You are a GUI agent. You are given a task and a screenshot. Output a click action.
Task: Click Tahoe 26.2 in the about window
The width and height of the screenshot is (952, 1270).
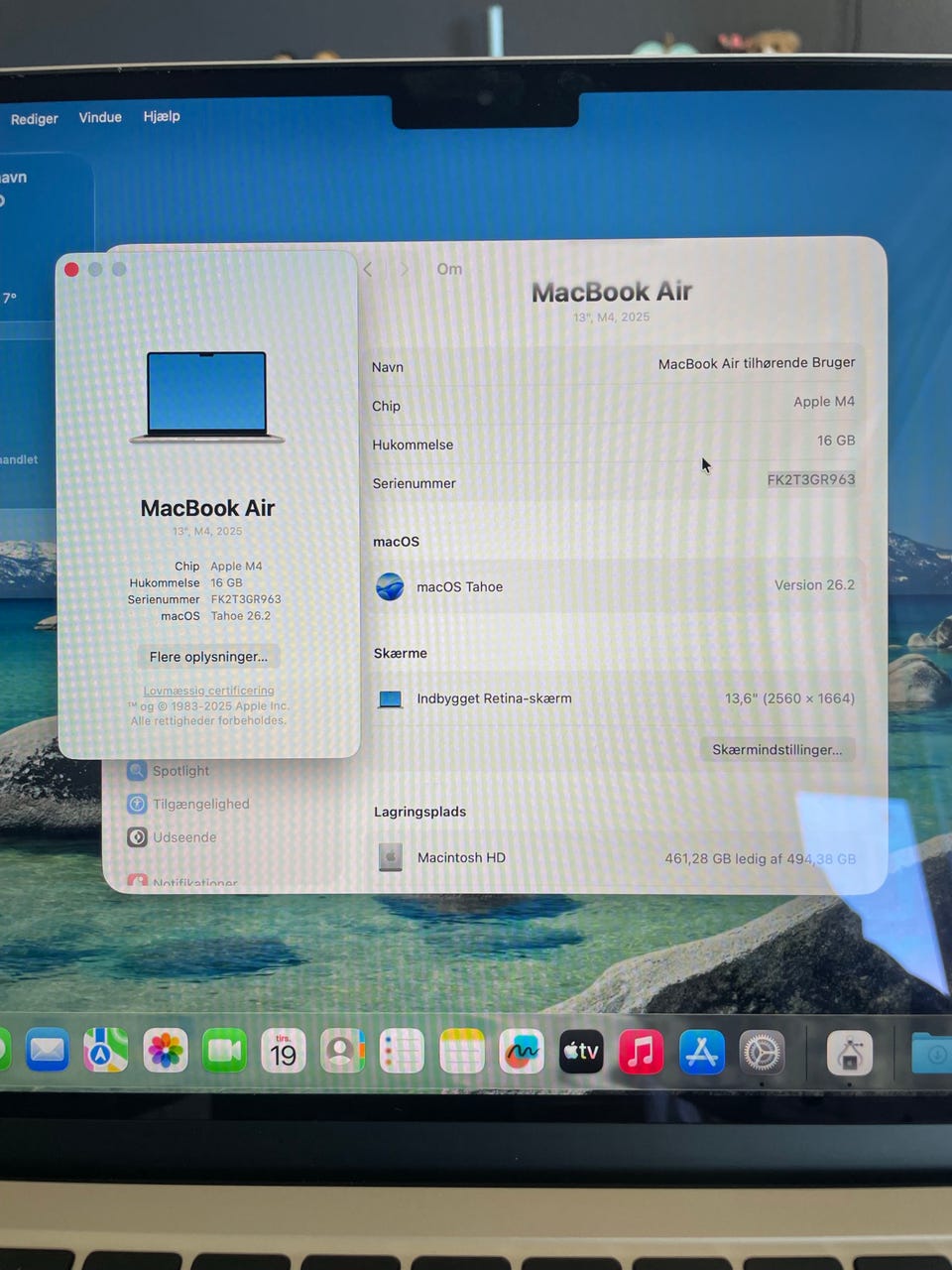coord(241,616)
